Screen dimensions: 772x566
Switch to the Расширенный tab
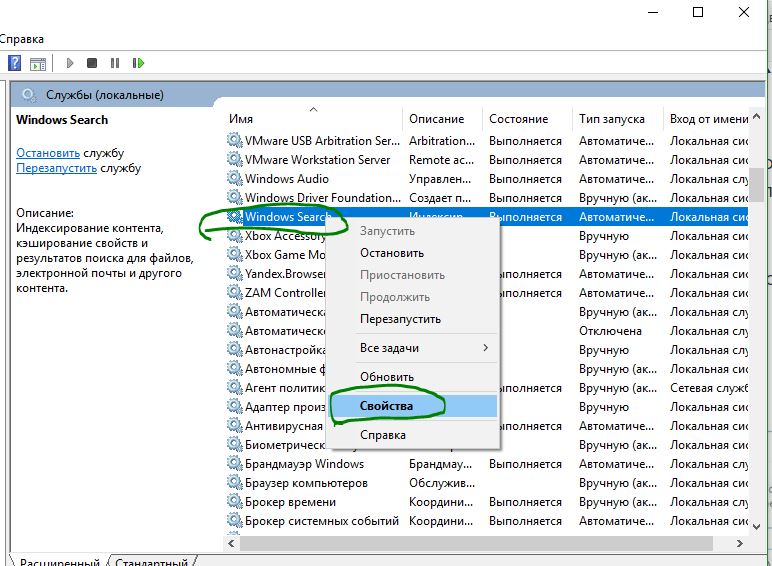tap(60, 561)
